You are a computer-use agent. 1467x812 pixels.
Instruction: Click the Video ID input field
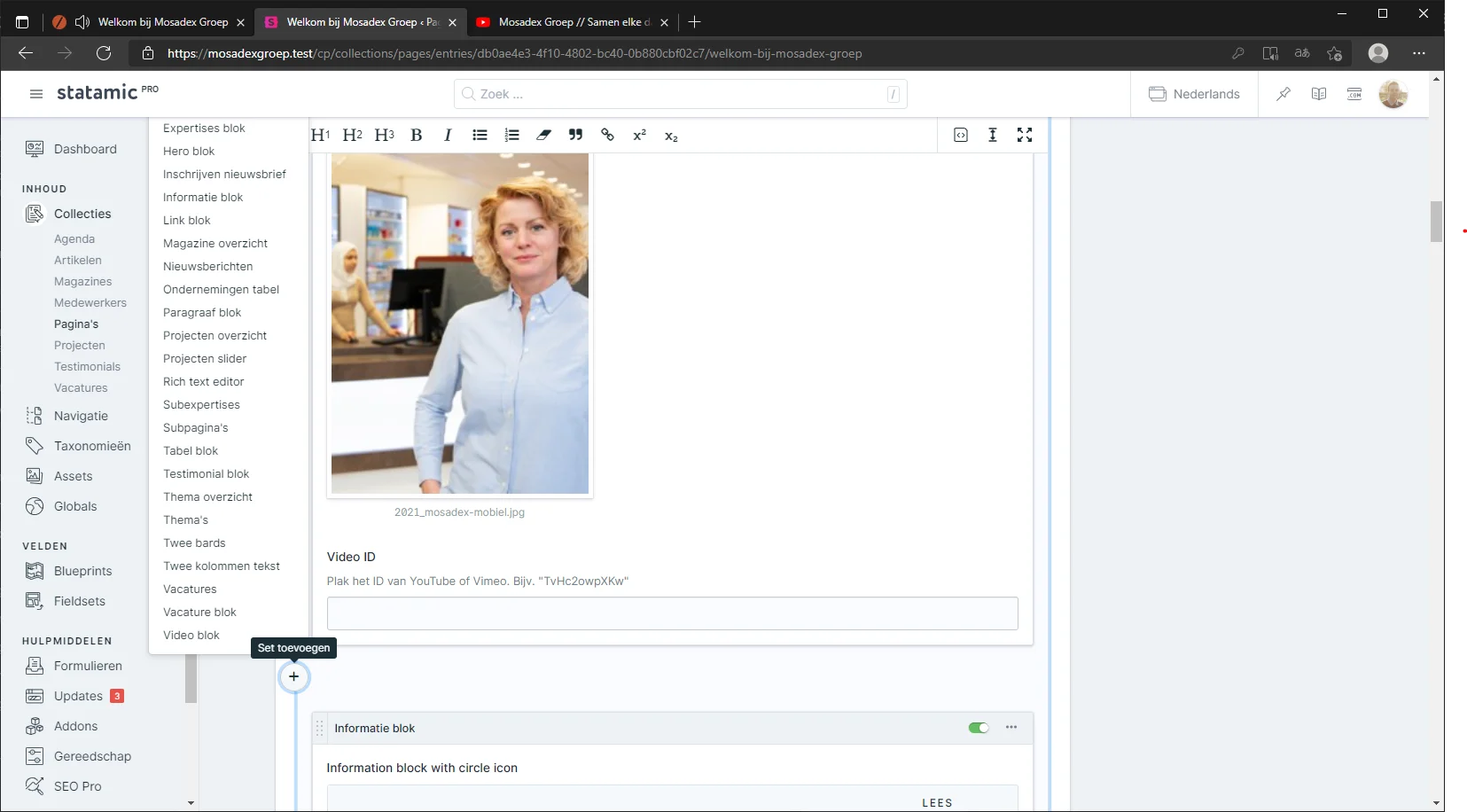pos(672,613)
